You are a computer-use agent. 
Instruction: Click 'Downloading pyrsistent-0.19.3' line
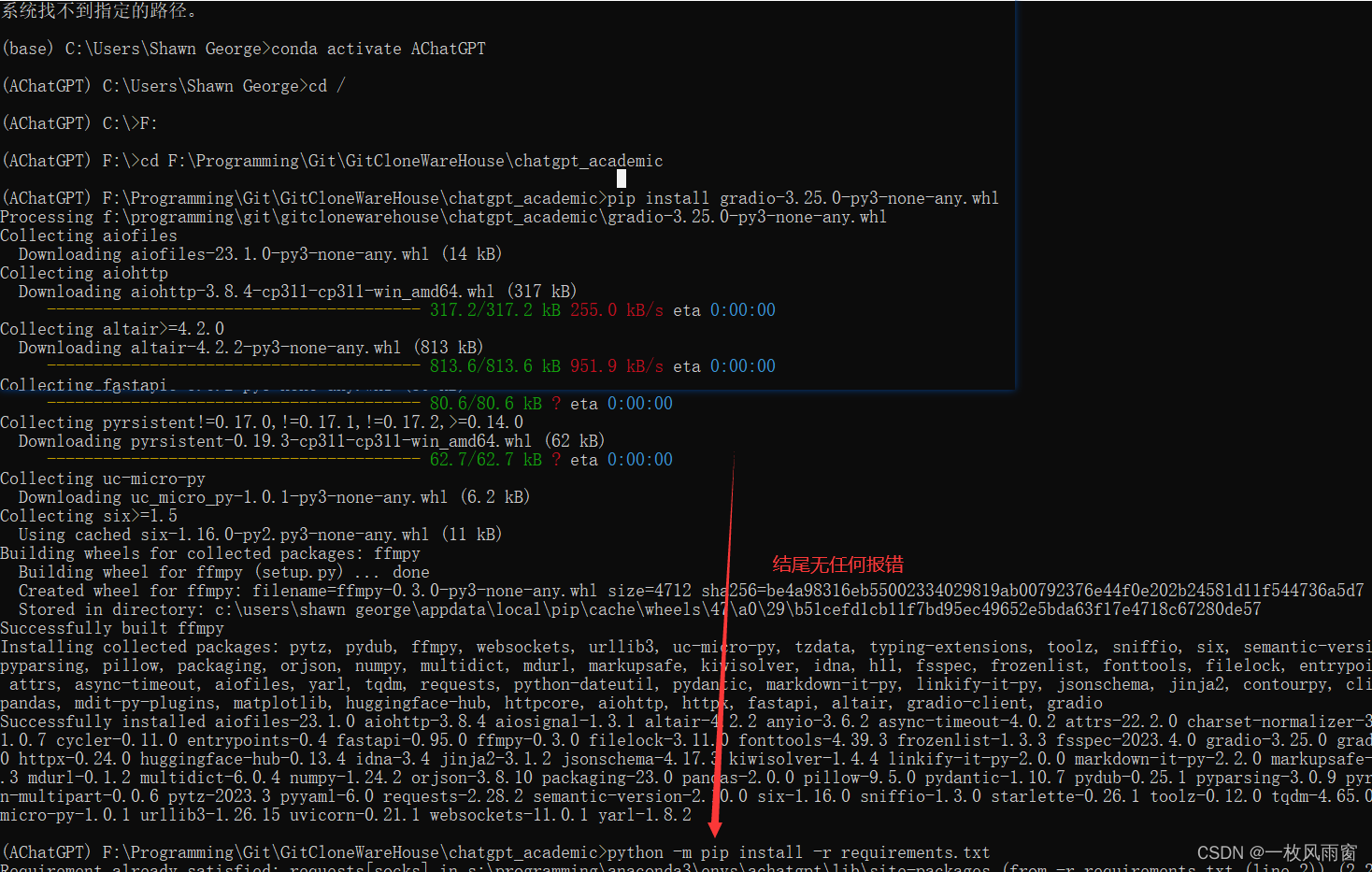pyautogui.click(x=312, y=441)
